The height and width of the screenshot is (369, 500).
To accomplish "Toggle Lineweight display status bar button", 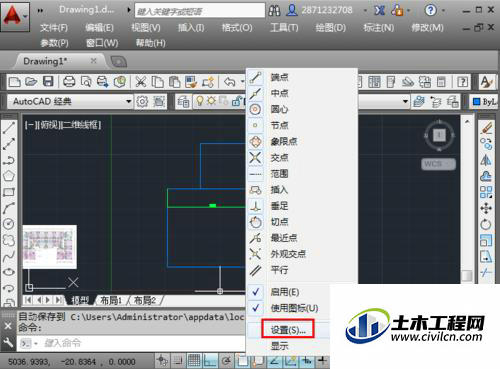I will tap(322, 361).
